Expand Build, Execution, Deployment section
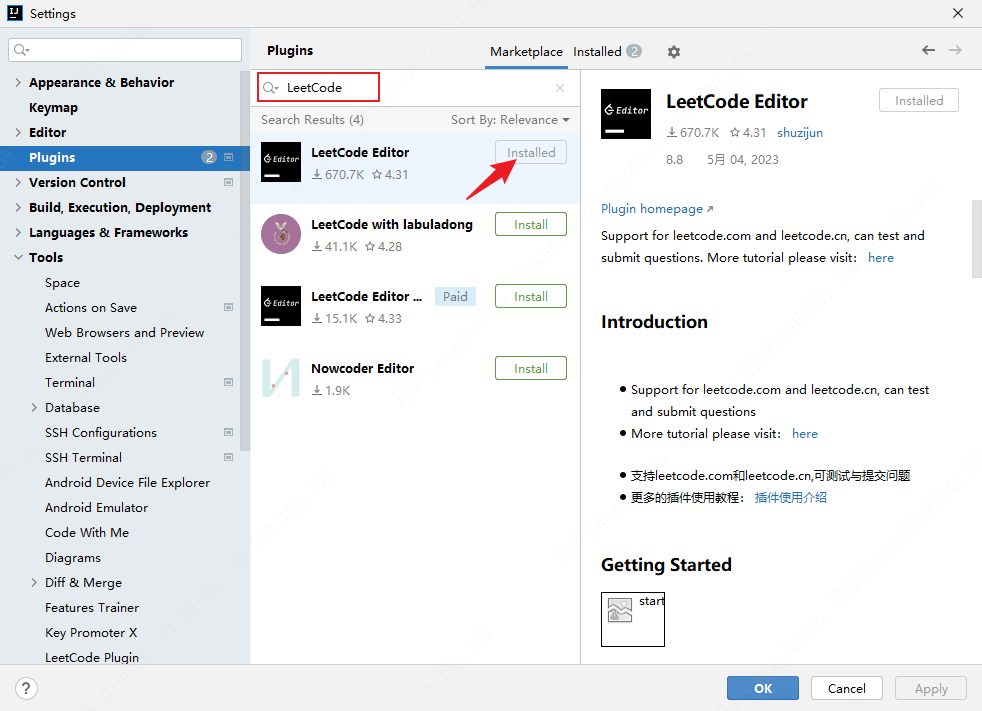The width and height of the screenshot is (982, 711). 18,207
